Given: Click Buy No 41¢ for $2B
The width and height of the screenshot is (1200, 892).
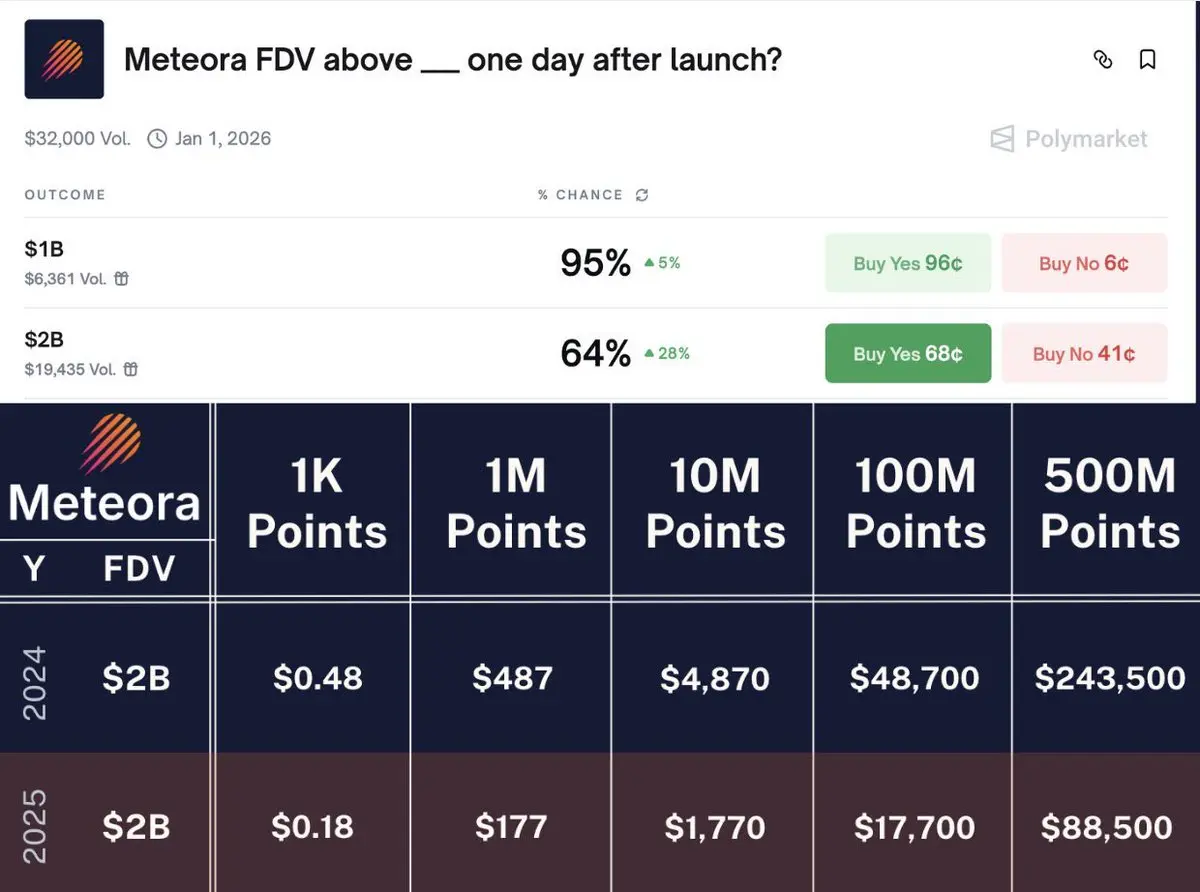Looking at the screenshot, I should tap(1083, 353).
